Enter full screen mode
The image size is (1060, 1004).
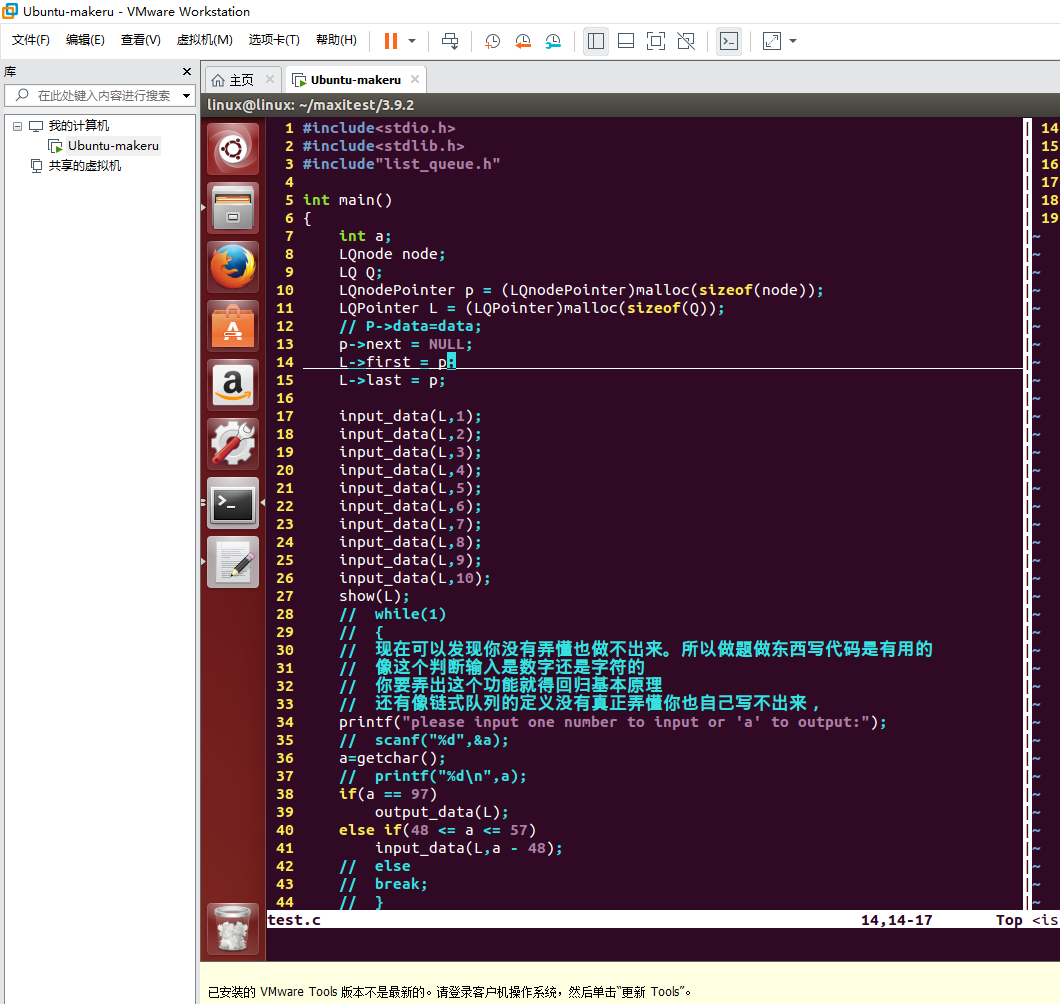tap(656, 41)
